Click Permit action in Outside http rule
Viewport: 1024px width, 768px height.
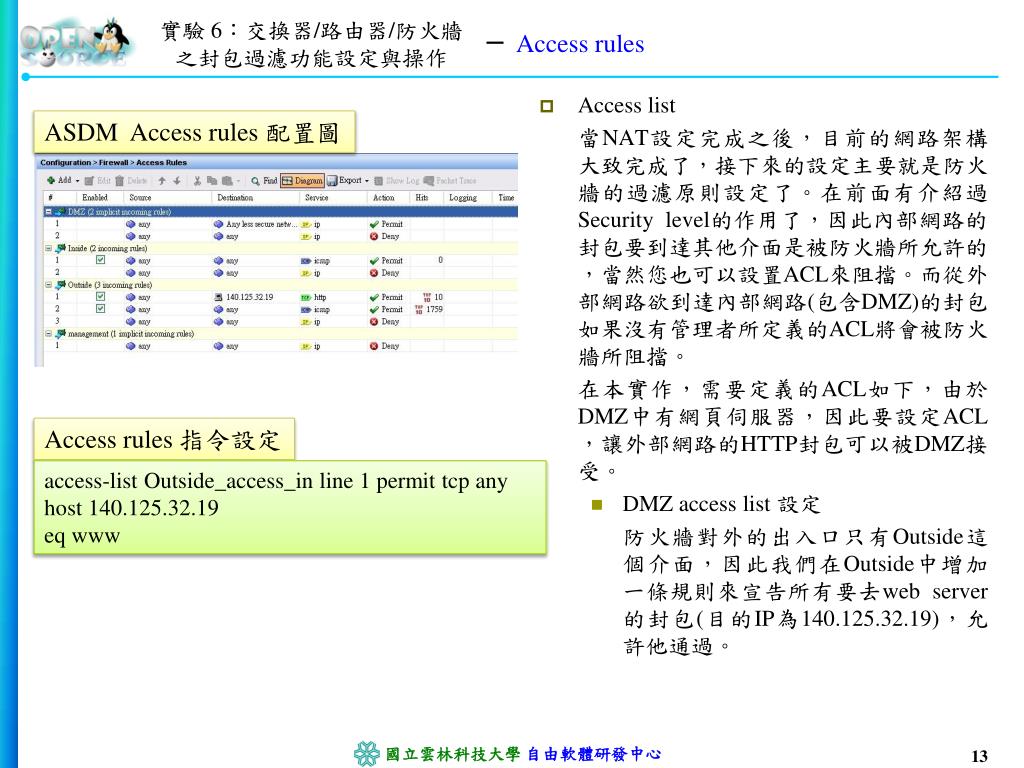pyautogui.click(x=387, y=297)
